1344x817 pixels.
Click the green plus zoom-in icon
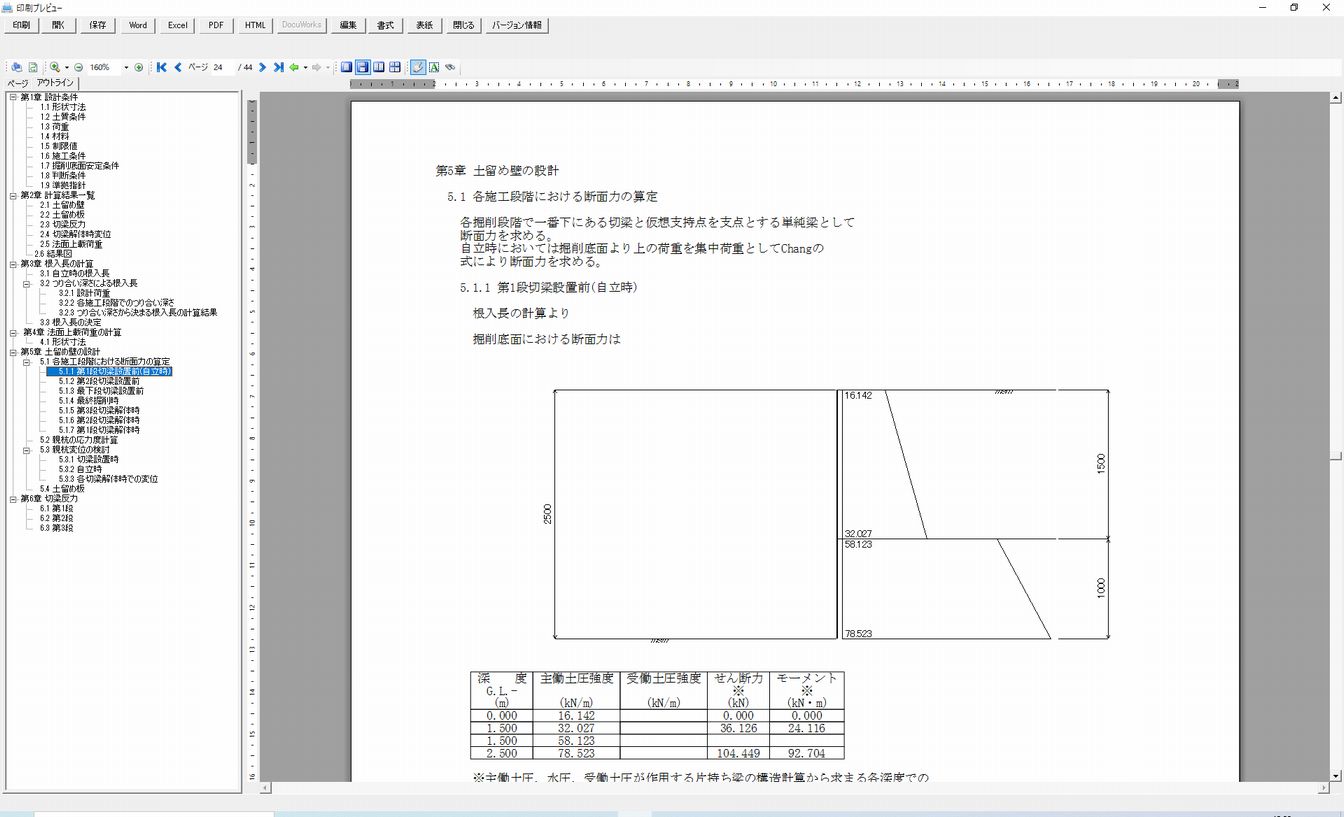click(139, 67)
